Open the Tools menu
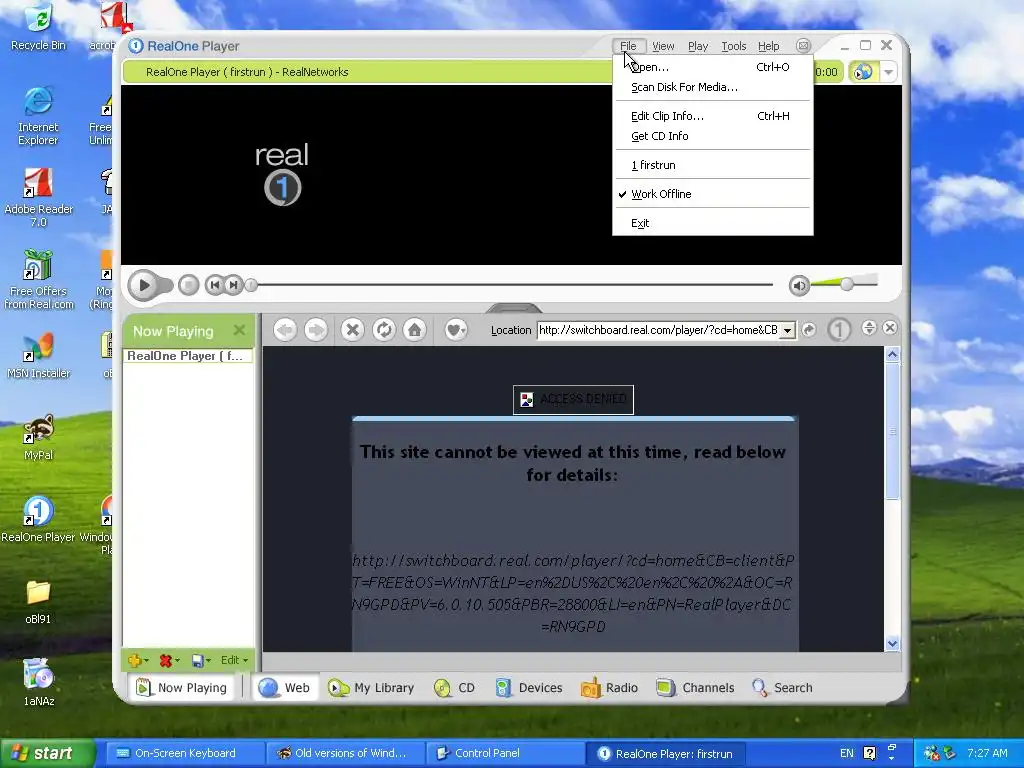The image size is (1024, 768). 733,46
